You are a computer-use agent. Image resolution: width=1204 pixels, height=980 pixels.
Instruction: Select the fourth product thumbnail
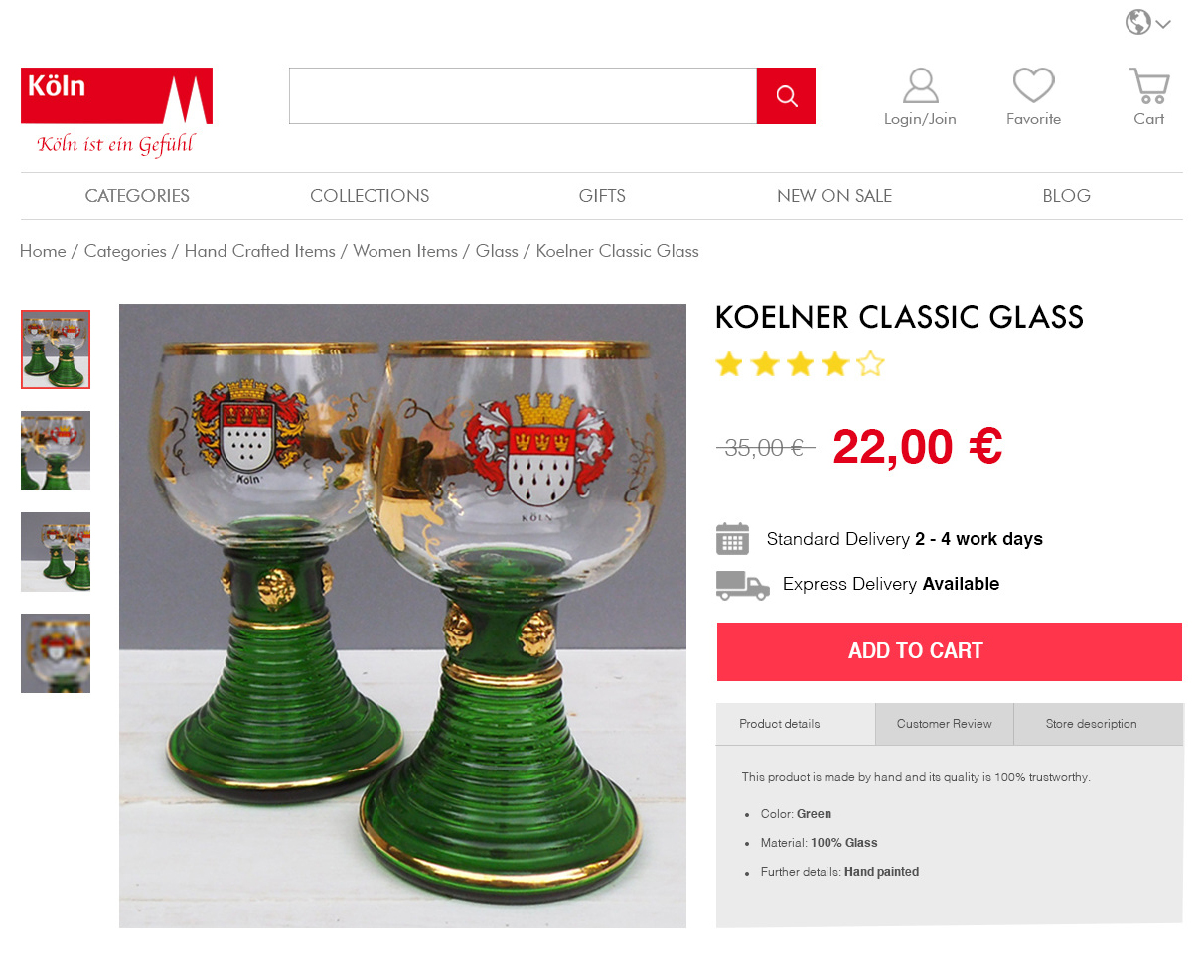pyautogui.click(x=56, y=653)
